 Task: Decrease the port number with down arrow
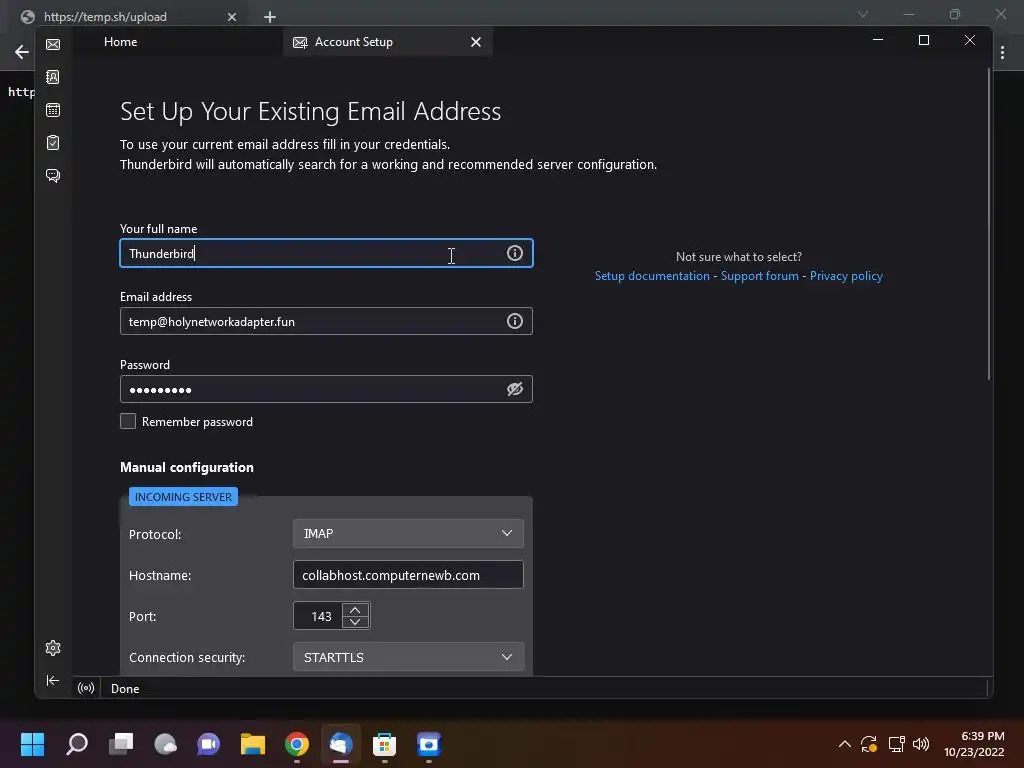pos(355,622)
